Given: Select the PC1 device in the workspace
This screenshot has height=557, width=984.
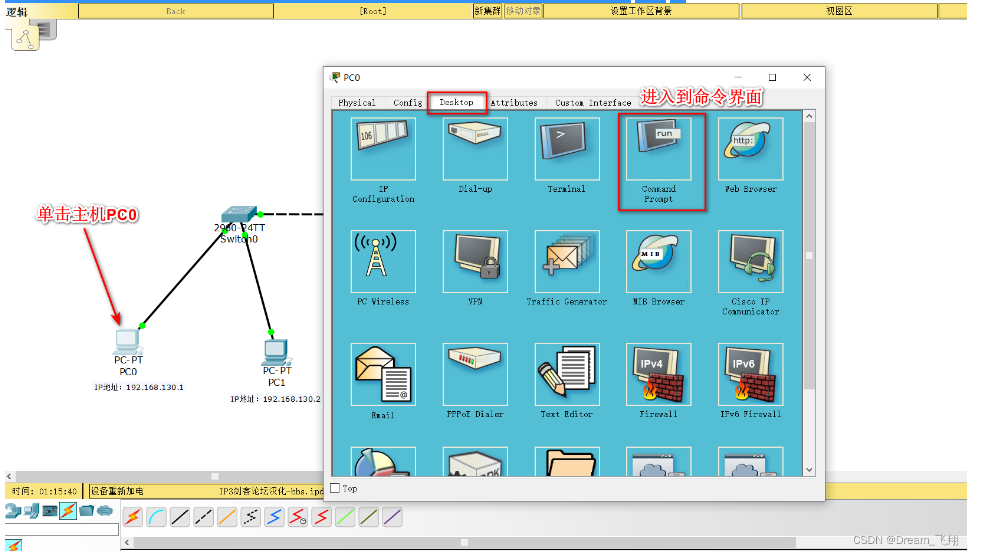Looking at the screenshot, I should click(x=276, y=353).
